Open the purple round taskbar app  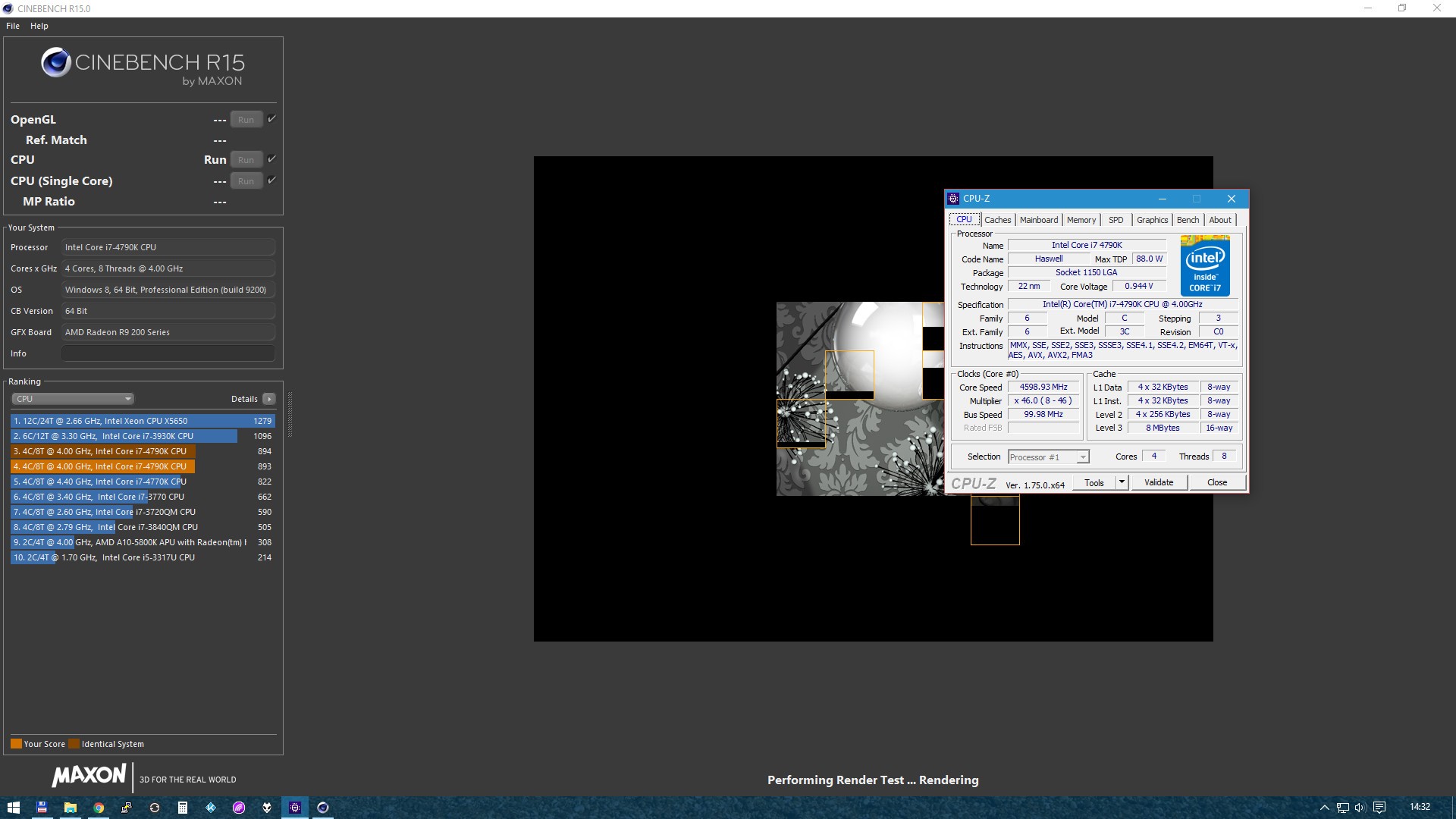(239, 808)
